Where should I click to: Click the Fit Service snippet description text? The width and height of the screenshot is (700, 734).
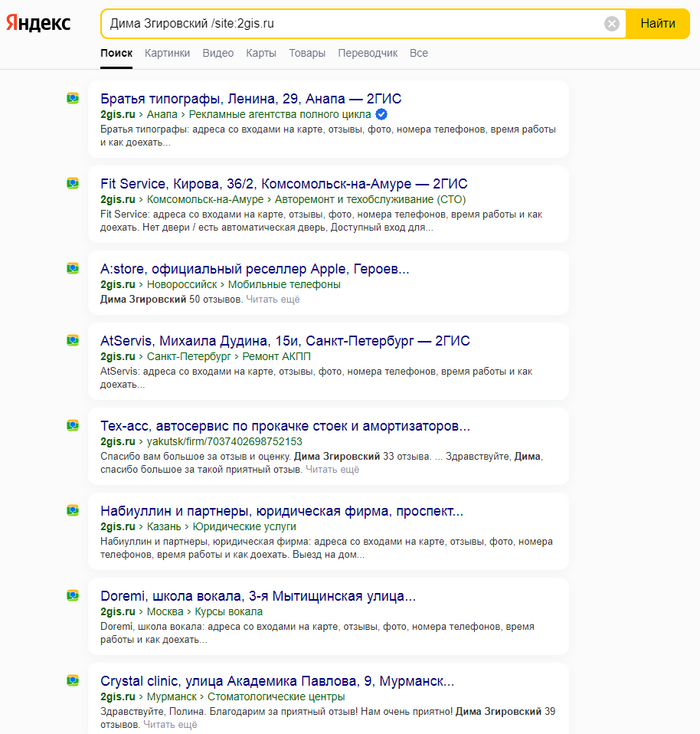(321, 221)
